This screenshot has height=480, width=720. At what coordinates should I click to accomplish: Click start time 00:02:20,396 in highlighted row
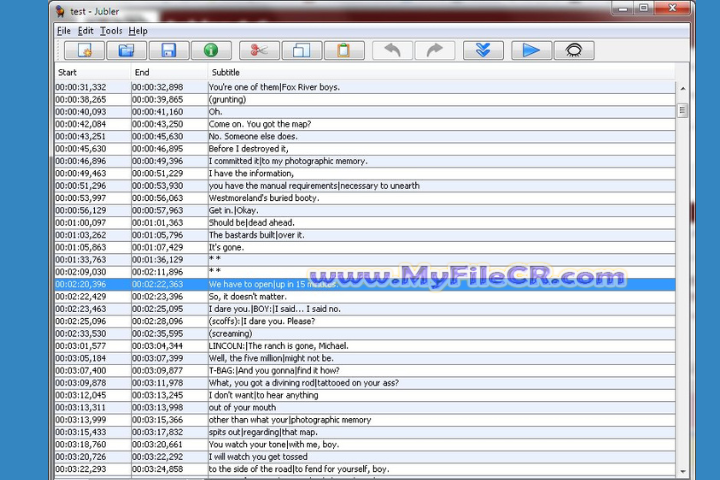click(x=81, y=284)
